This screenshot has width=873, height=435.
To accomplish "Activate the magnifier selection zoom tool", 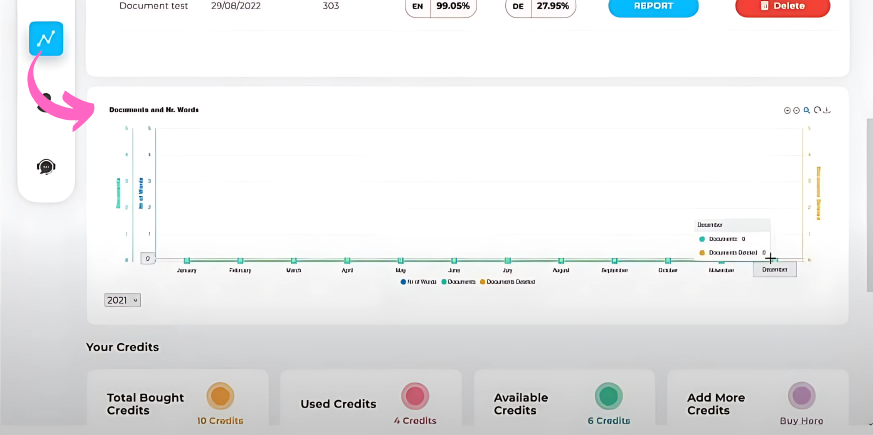I will pyautogui.click(x=807, y=110).
